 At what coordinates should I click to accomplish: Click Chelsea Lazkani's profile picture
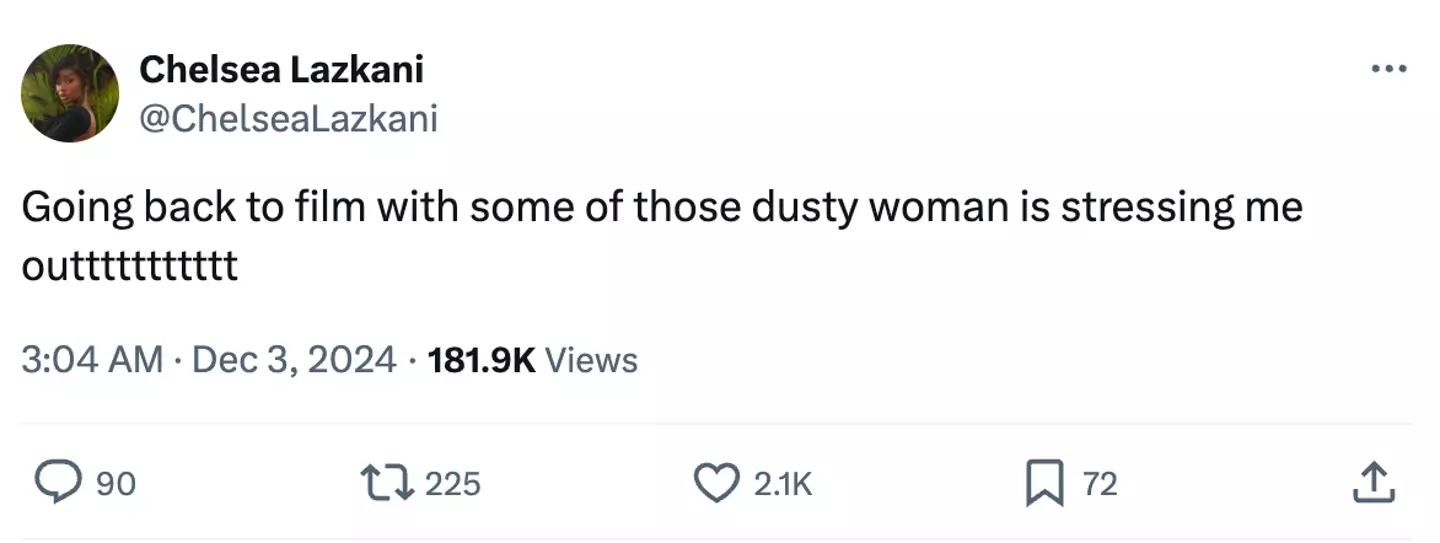(x=70, y=94)
